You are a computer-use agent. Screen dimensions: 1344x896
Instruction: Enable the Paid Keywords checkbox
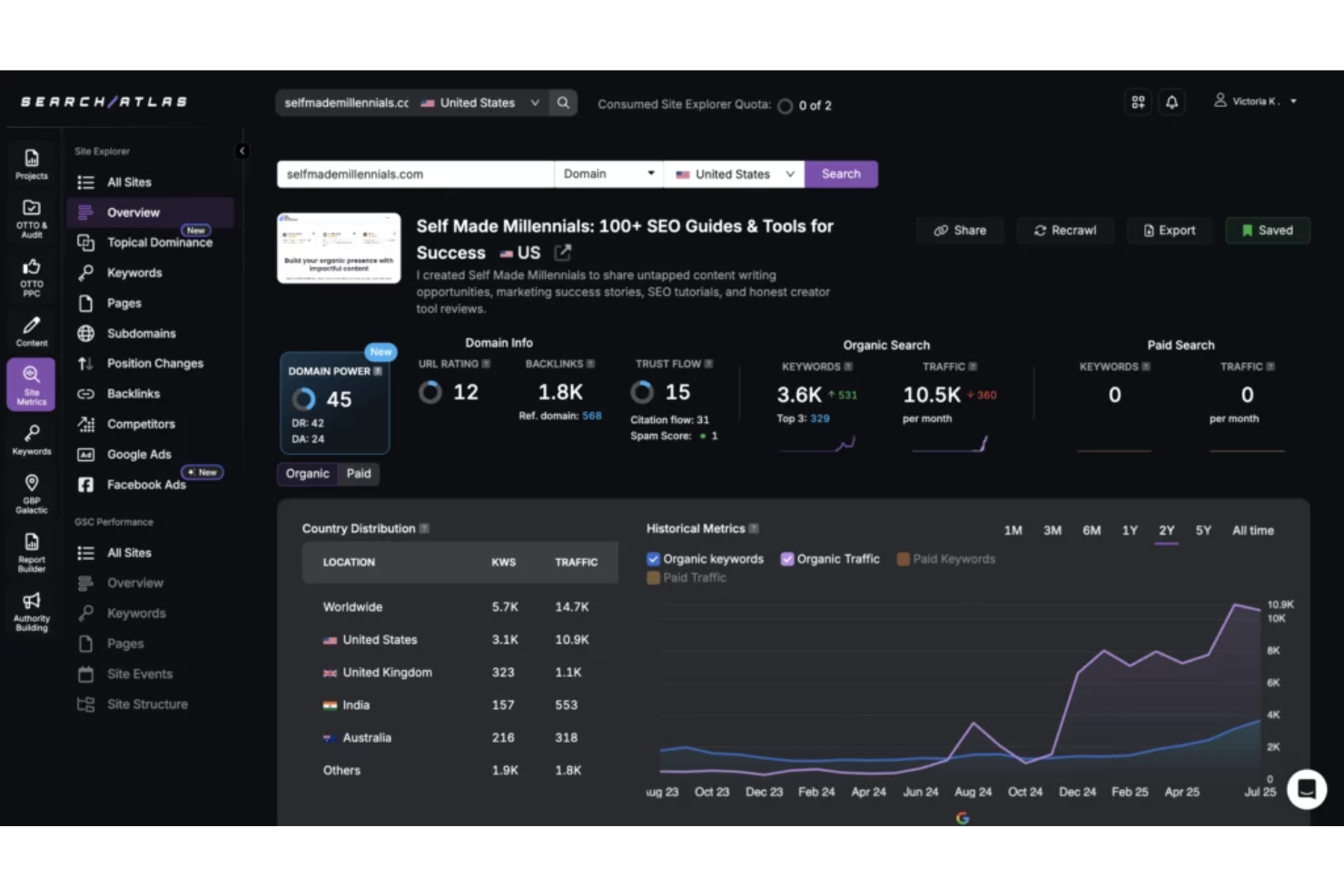click(x=904, y=558)
